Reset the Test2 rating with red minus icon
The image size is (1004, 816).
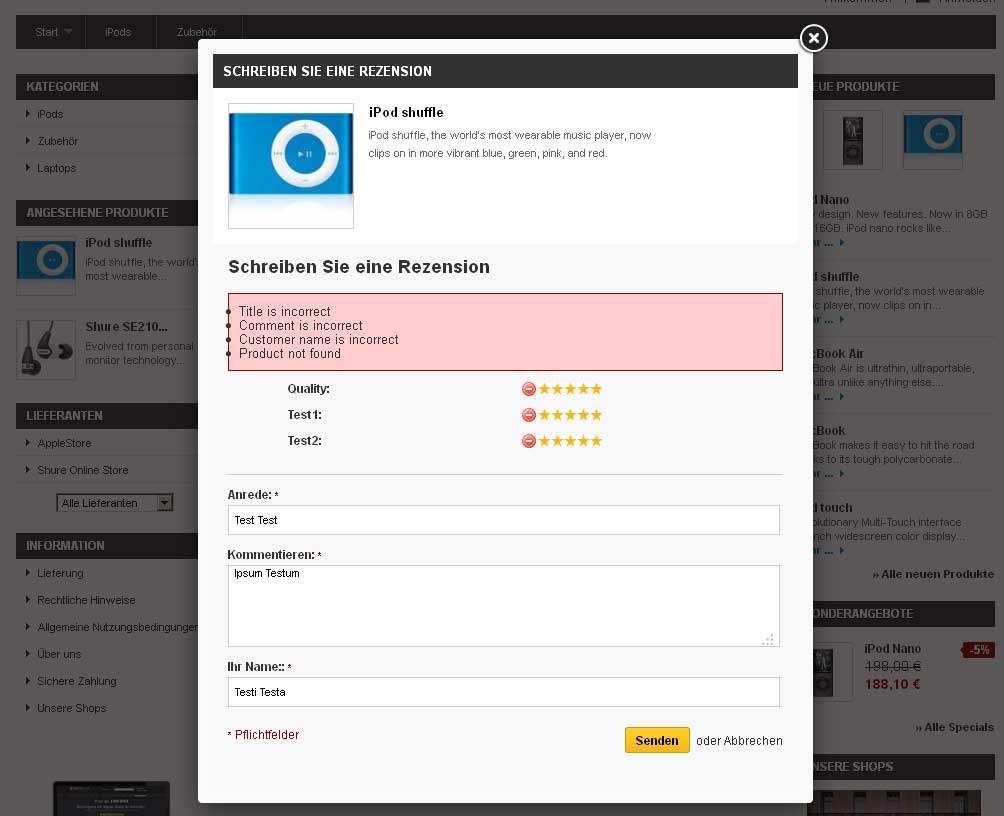click(x=529, y=441)
